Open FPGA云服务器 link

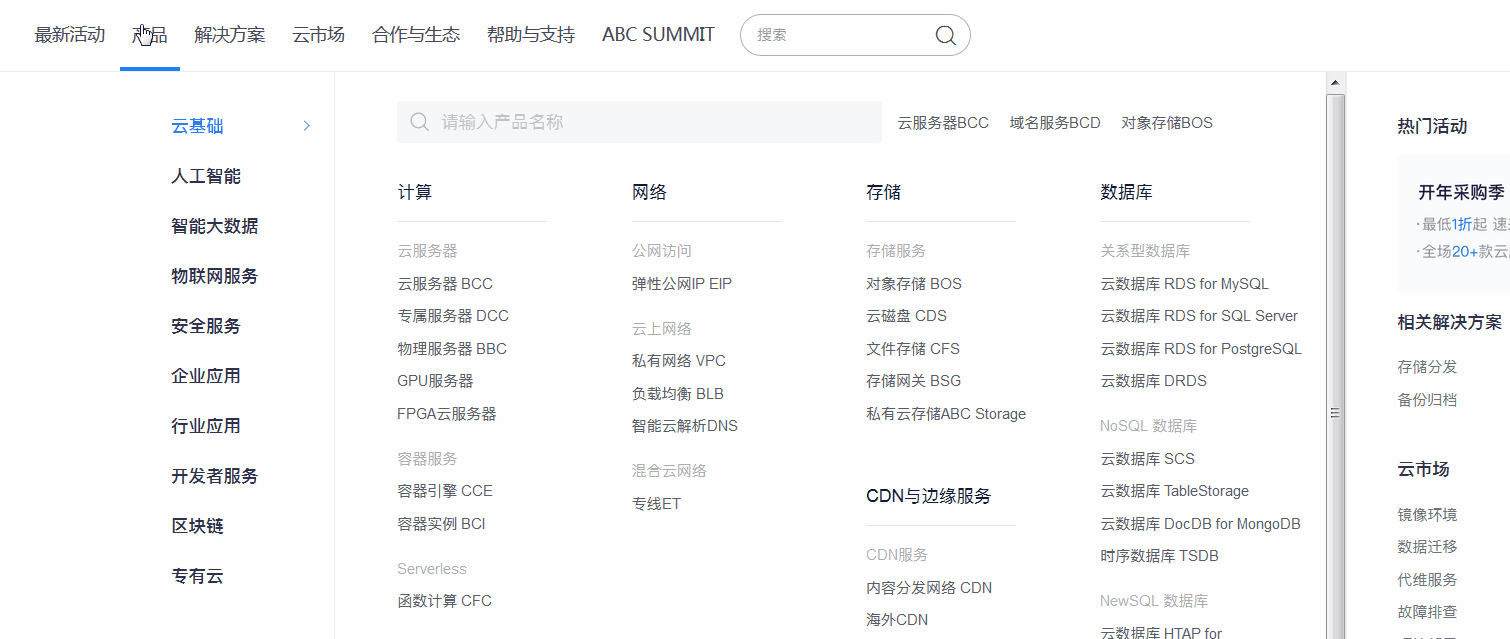447,414
